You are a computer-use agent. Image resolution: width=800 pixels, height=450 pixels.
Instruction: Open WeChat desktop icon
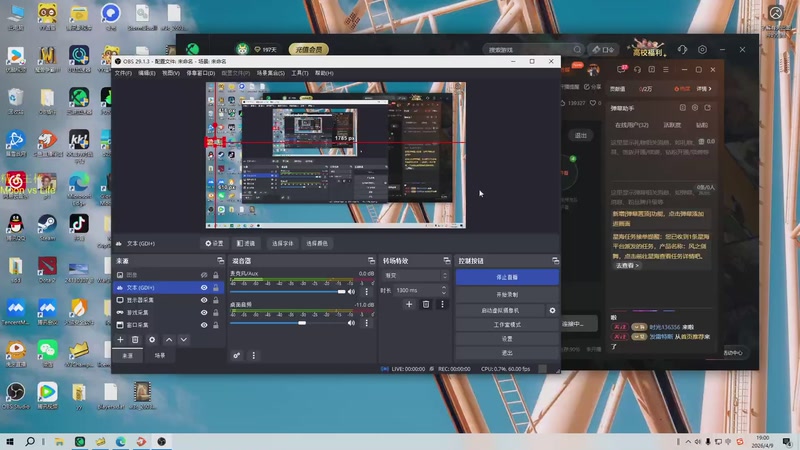click(47, 354)
